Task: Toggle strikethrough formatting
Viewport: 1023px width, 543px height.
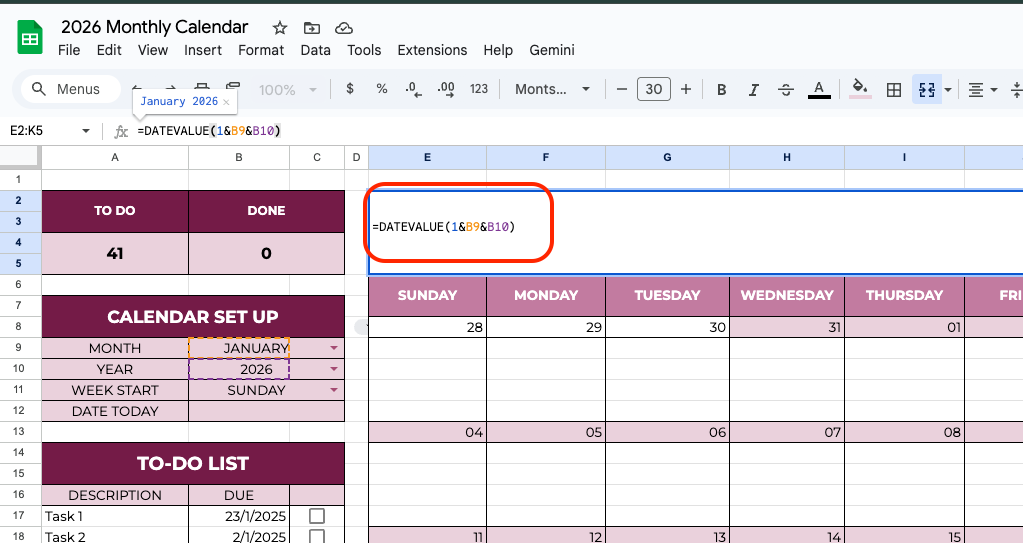Action: click(786, 89)
